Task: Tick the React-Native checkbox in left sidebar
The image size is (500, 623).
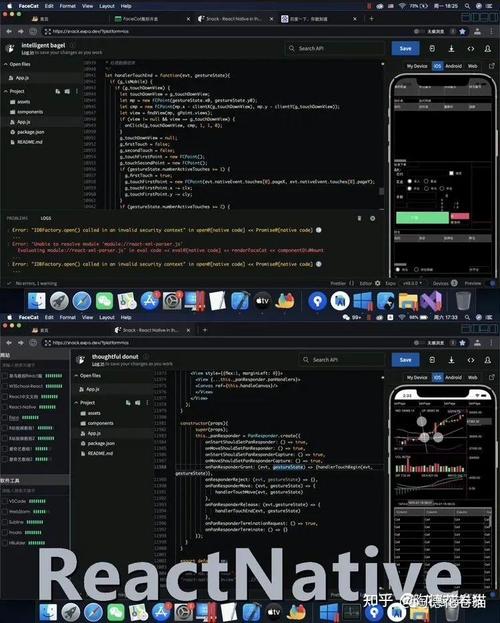Action: coord(5,407)
